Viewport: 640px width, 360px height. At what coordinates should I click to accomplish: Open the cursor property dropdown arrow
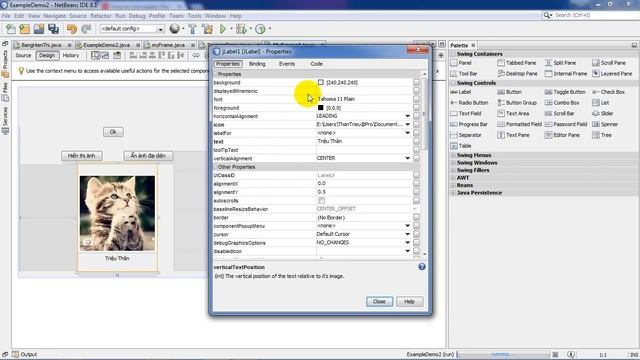407,234
